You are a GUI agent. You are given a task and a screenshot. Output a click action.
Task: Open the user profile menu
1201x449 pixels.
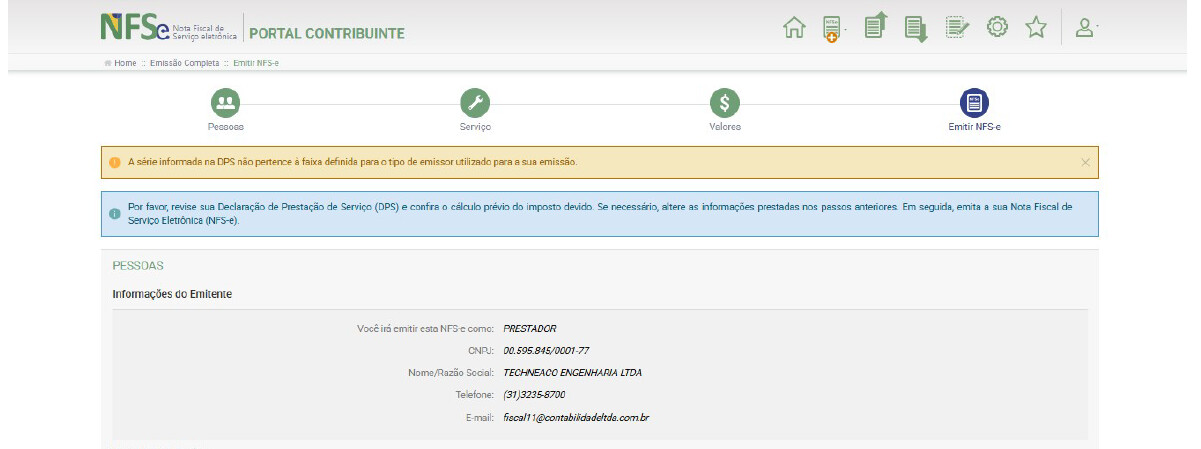(x=1084, y=28)
